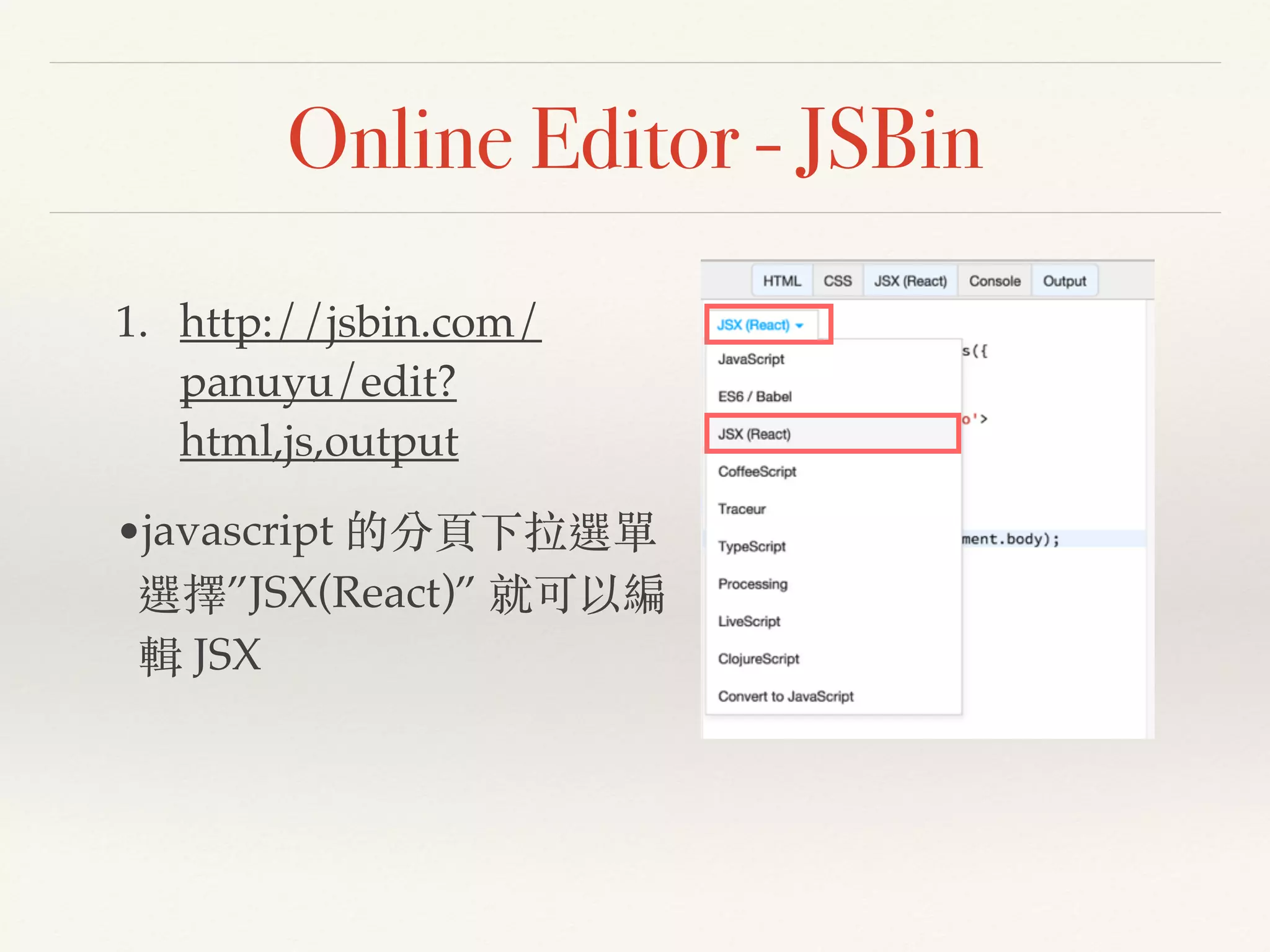Select JSX (React) menu entry
Image resolution: width=1270 pixels, height=952 pixels.
833,434
